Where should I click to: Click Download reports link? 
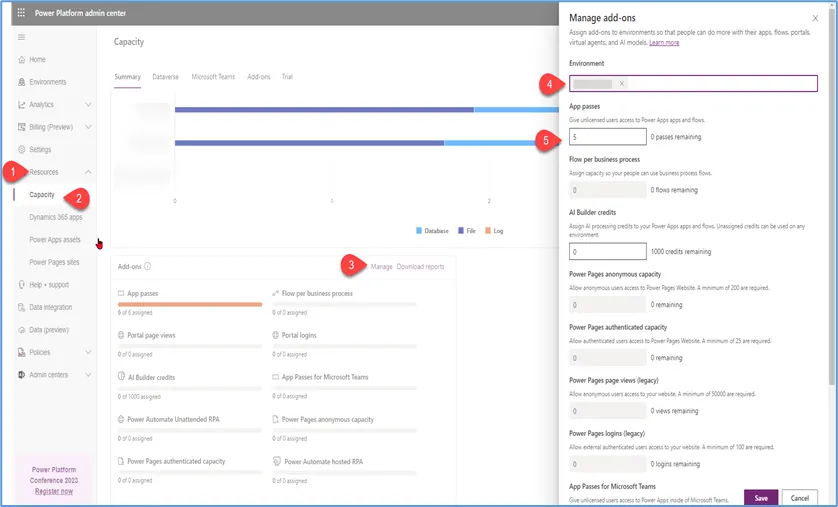pyautogui.click(x=421, y=267)
